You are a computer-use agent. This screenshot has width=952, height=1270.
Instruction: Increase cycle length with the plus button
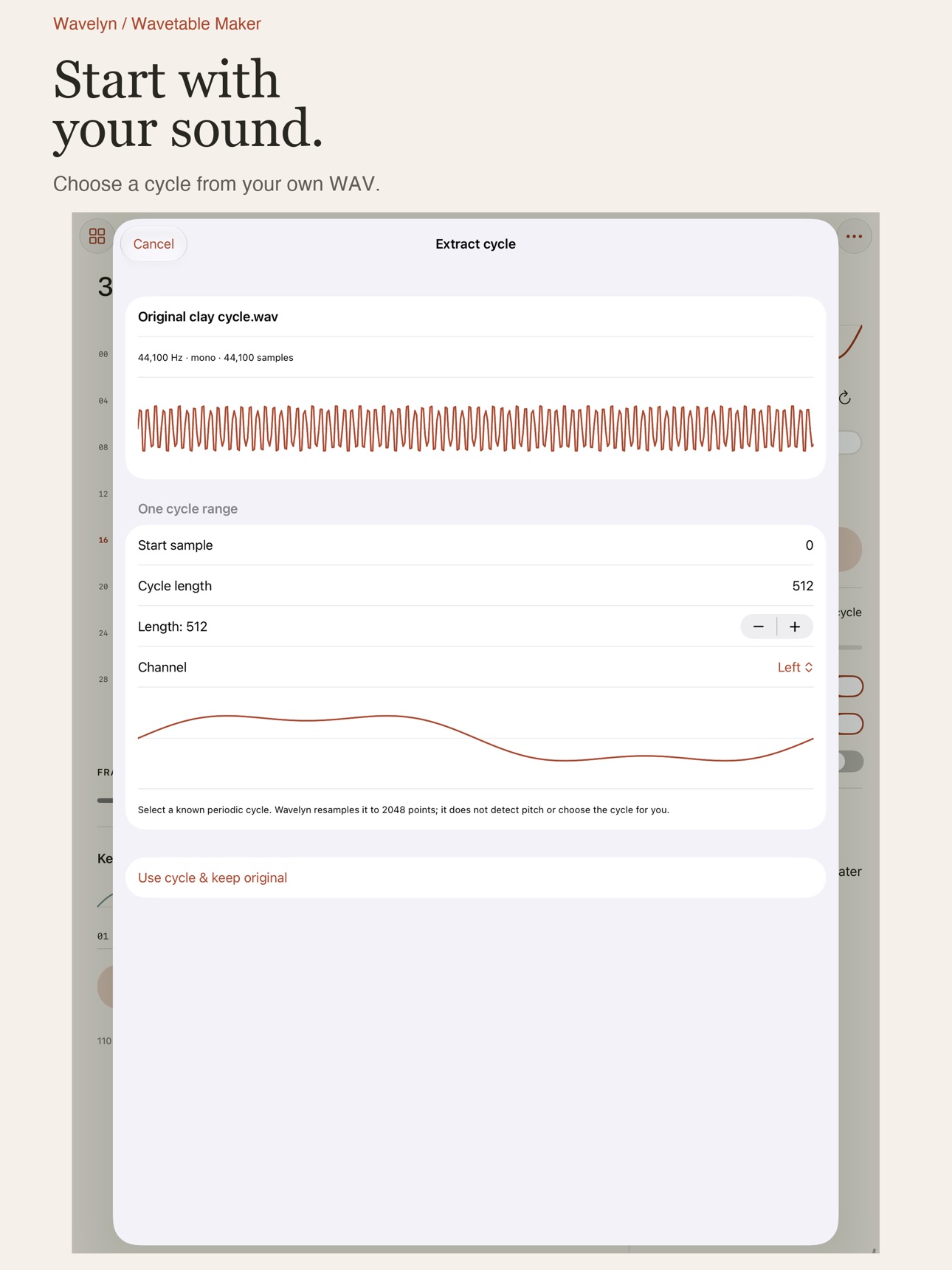pyautogui.click(x=795, y=627)
